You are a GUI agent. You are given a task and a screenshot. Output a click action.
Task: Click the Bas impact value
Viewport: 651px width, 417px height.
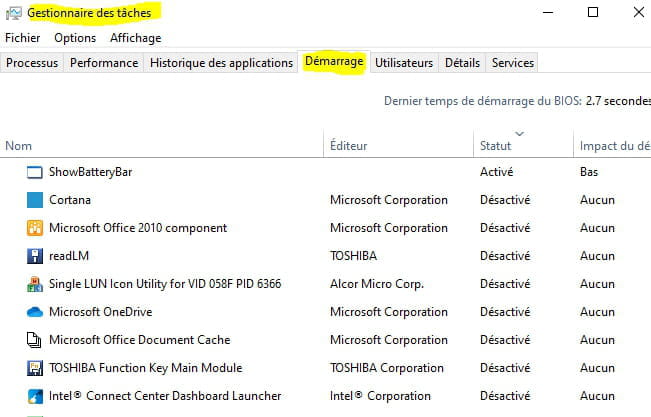coord(589,172)
